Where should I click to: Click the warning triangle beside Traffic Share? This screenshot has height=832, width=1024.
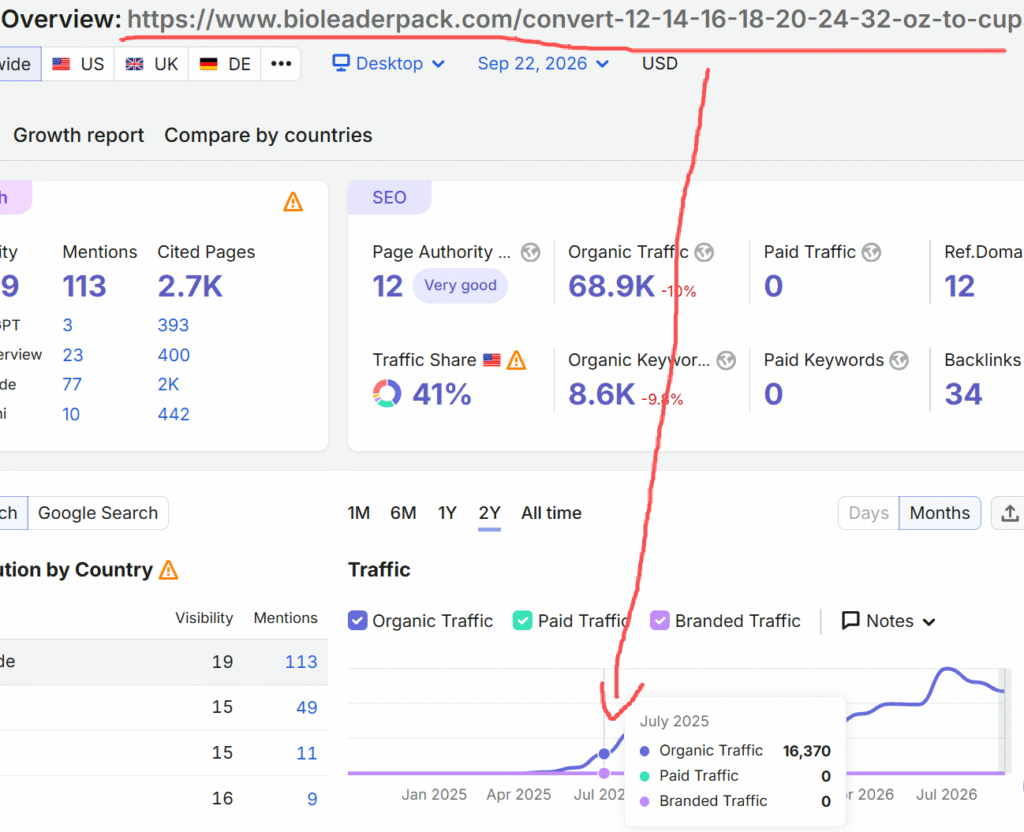click(x=516, y=360)
